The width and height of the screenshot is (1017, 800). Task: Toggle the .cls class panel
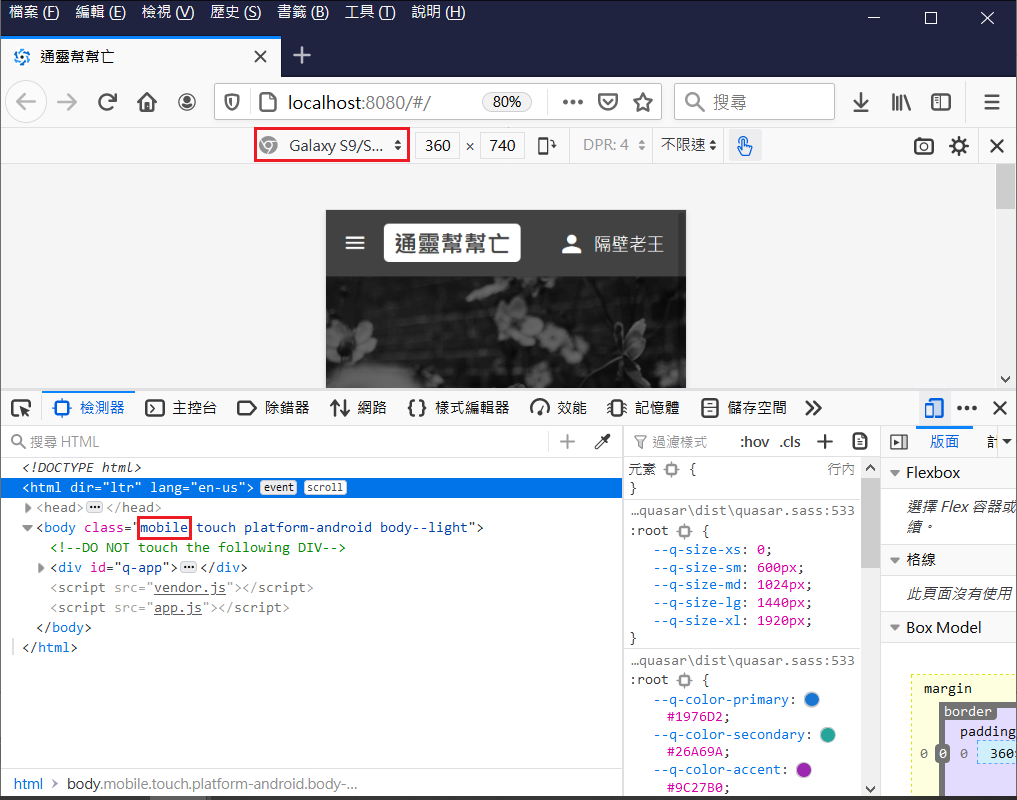click(790, 442)
